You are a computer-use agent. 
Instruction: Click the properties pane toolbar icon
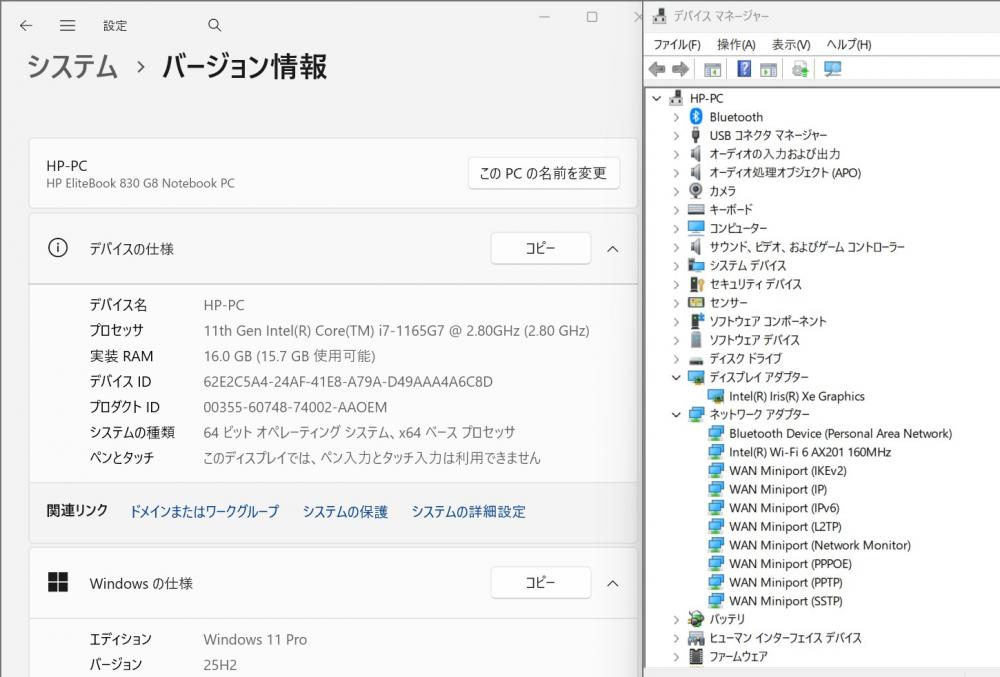[x=768, y=69]
